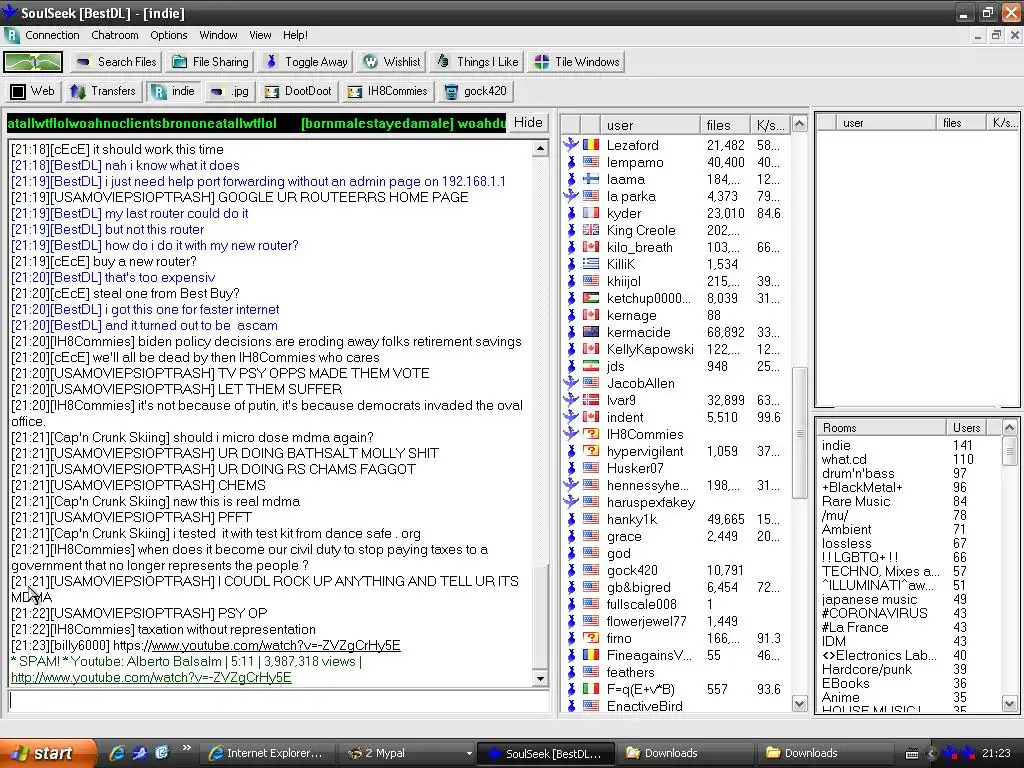This screenshot has height=768, width=1024.
Task: Click hypervigilant's status bird icon
Action: 571,451
